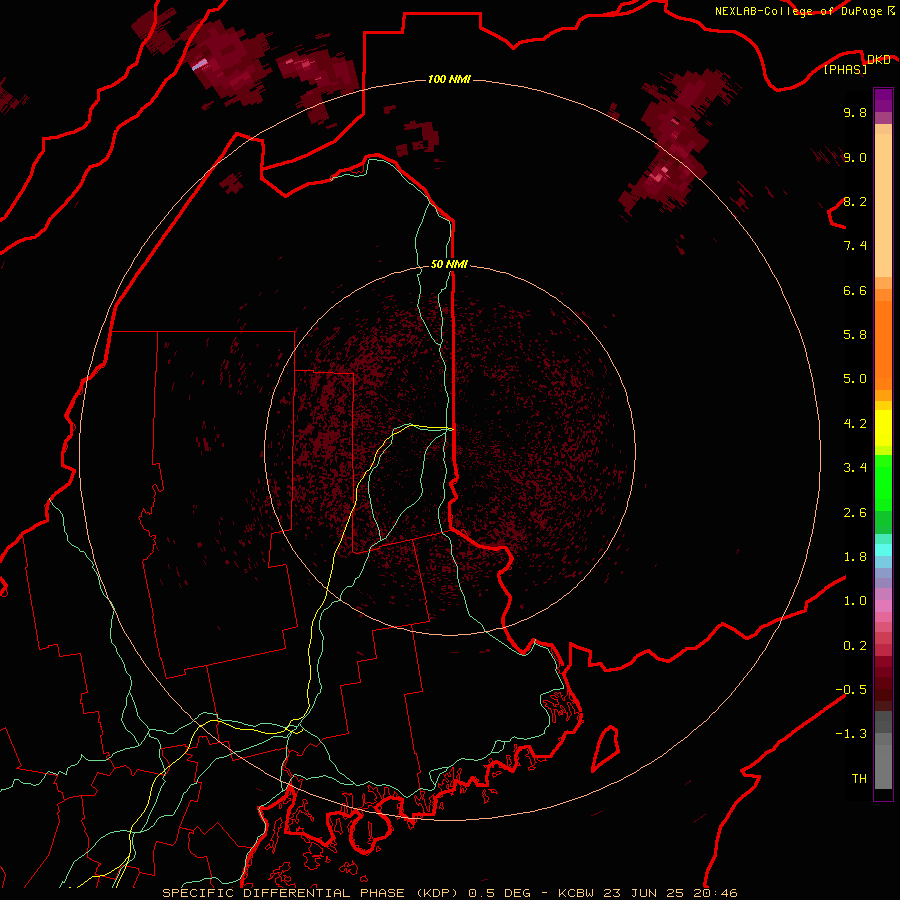Click the 5.0 value on color scale
The image size is (900, 900).
855,379
